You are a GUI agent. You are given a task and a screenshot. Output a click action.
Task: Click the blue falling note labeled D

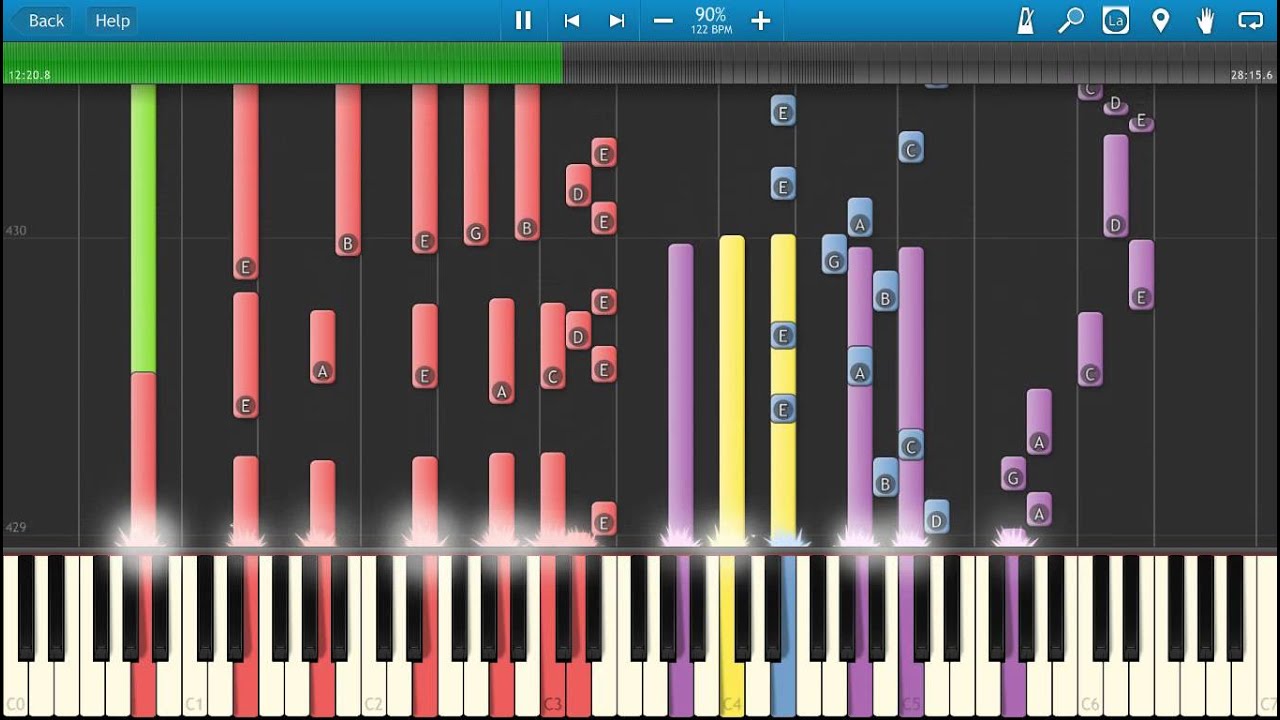936,516
